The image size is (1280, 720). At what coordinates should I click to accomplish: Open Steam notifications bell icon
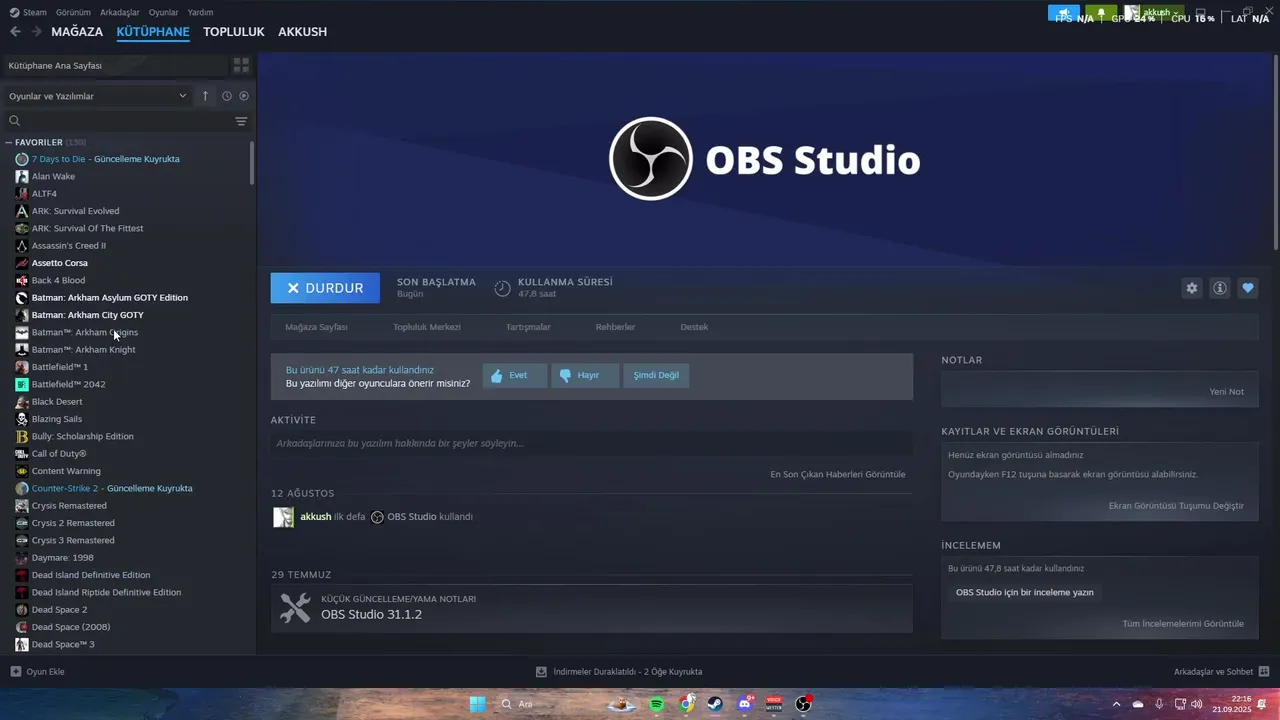pyautogui.click(x=1101, y=13)
